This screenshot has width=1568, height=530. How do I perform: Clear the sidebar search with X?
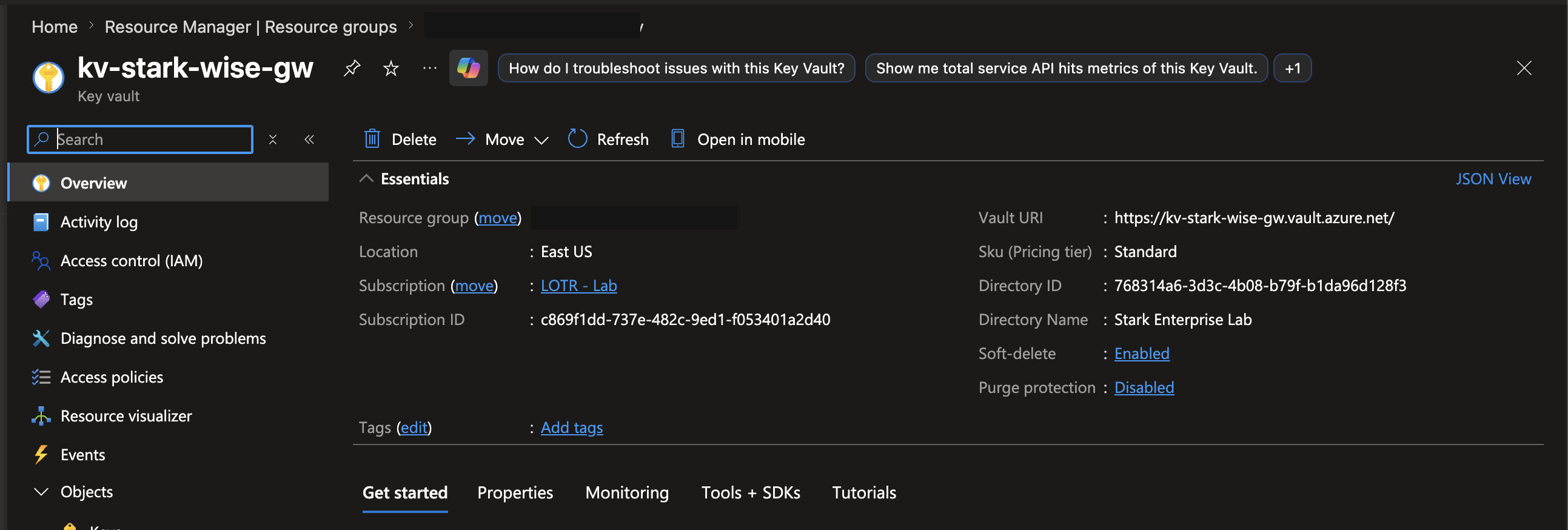[273, 140]
